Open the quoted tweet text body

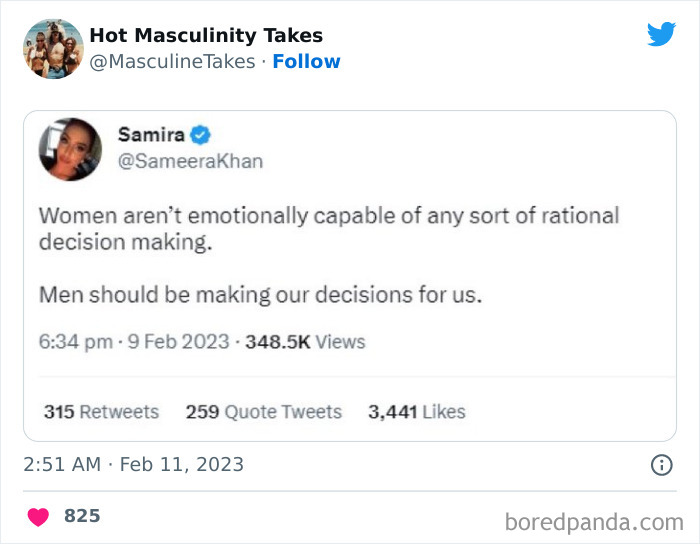pyautogui.click(x=328, y=255)
